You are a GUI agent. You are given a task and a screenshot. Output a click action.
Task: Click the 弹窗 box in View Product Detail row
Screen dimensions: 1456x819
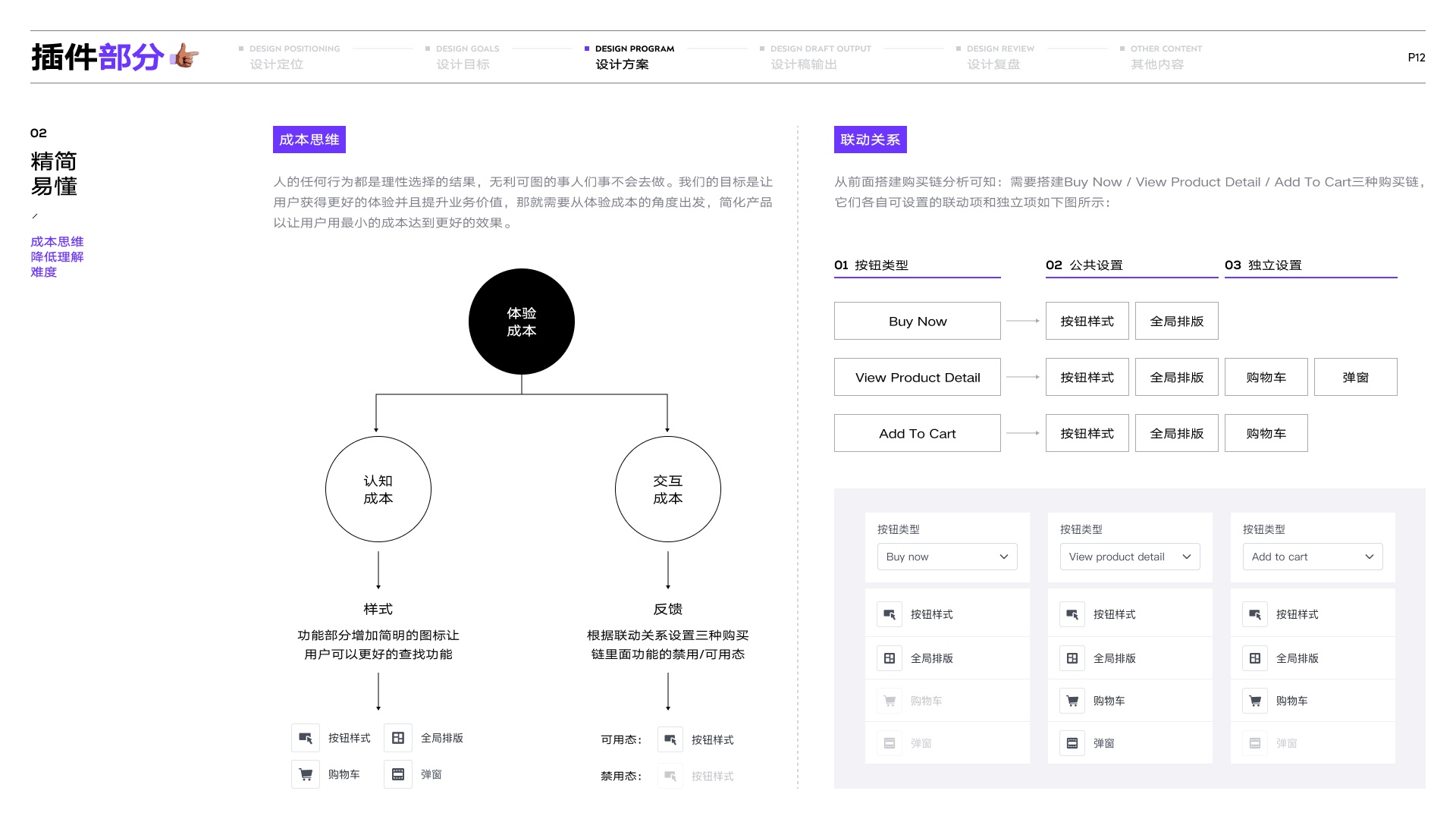[1355, 377]
